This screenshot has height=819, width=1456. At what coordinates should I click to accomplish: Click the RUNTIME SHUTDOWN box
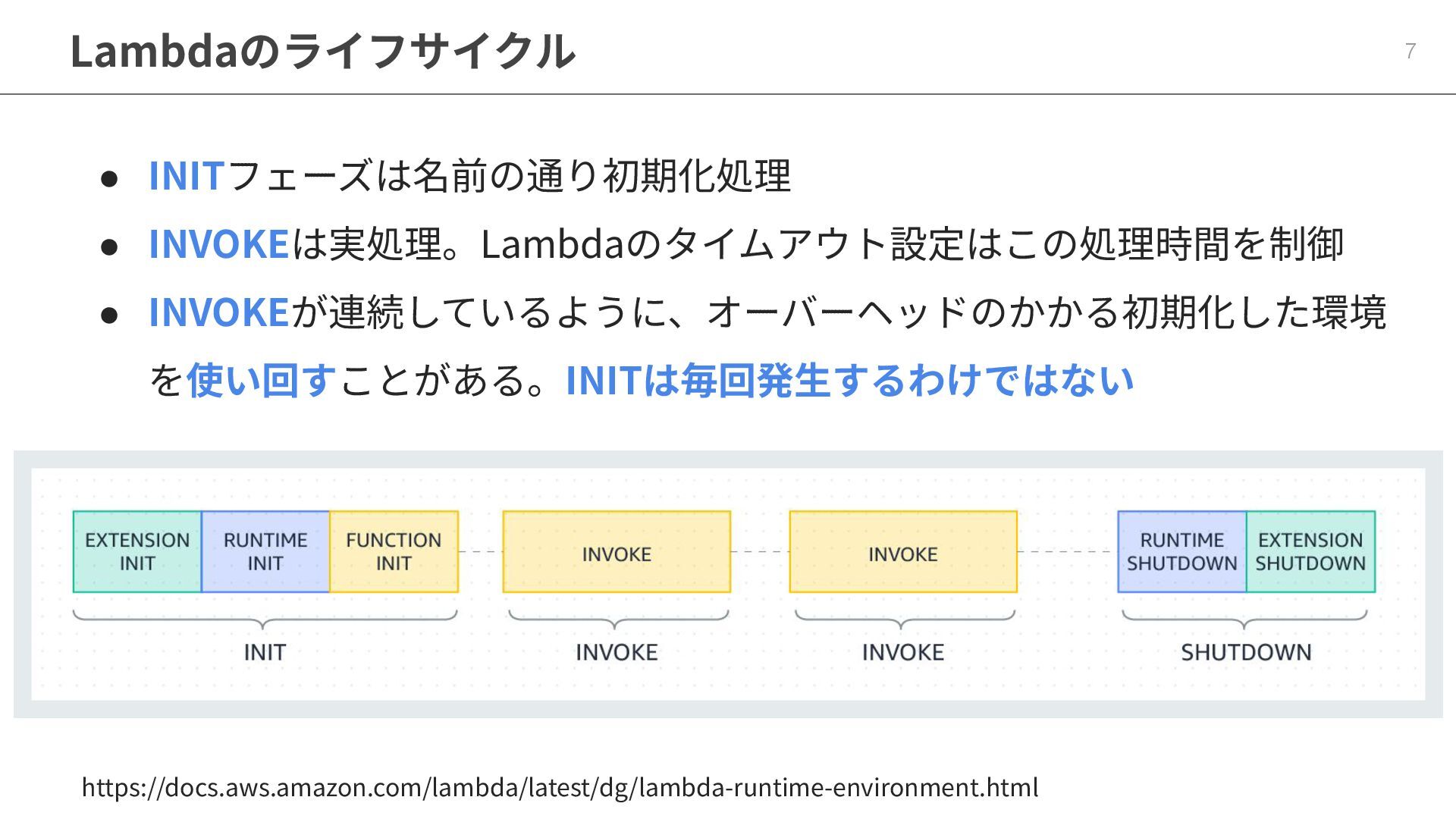click(1181, 551)
